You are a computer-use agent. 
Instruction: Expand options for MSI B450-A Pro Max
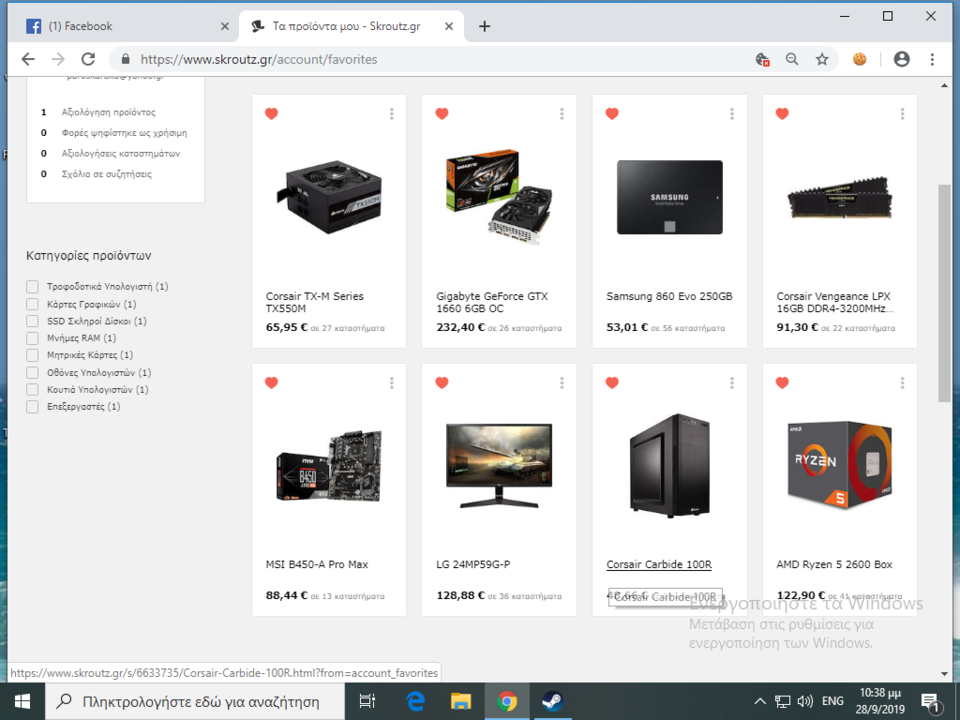point(392,383)
